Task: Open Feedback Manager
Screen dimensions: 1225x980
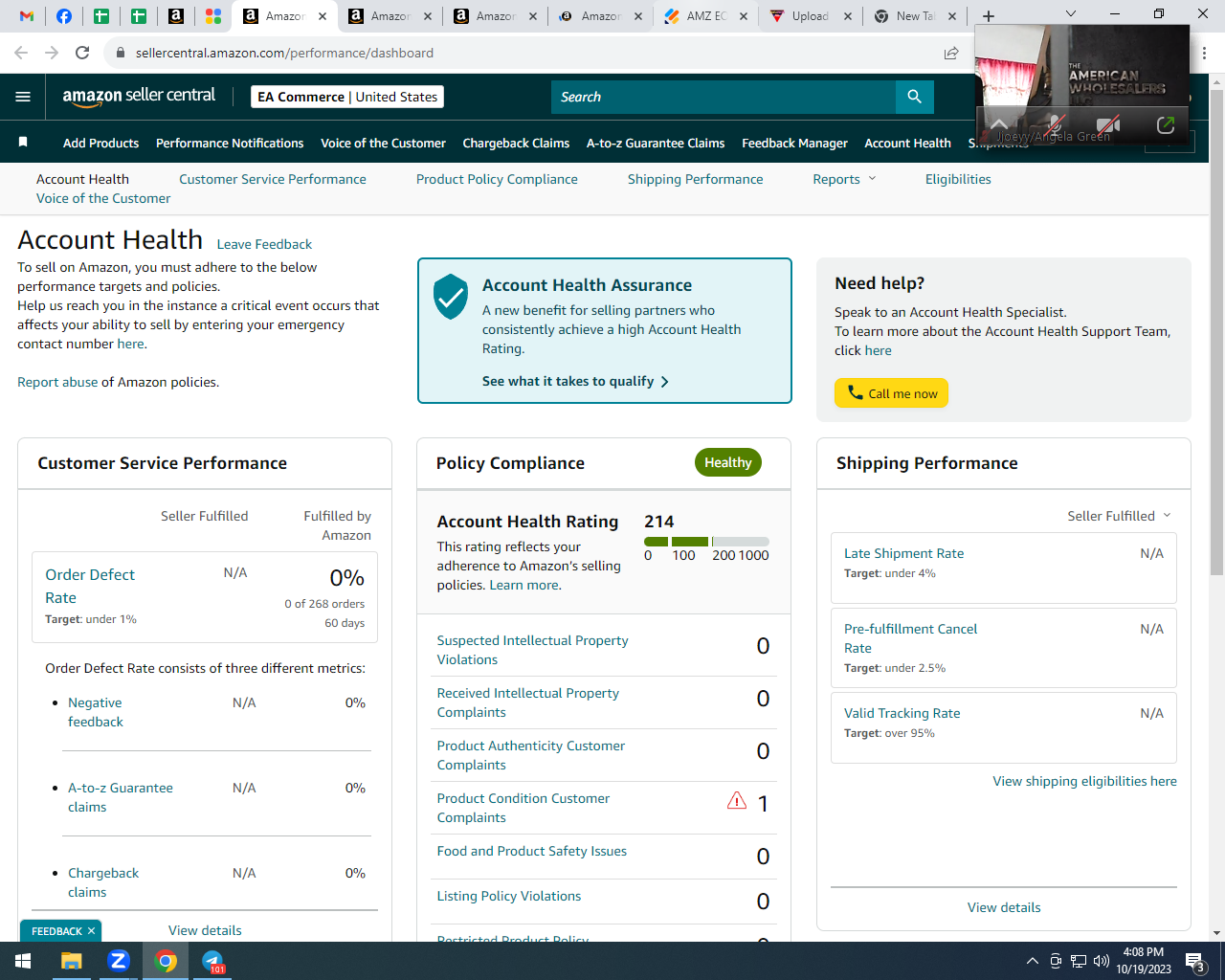Action: tap(794, 143)
